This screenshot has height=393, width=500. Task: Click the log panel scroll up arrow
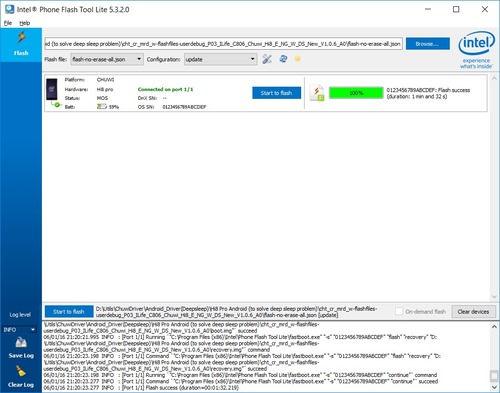(x=494, y=327)
